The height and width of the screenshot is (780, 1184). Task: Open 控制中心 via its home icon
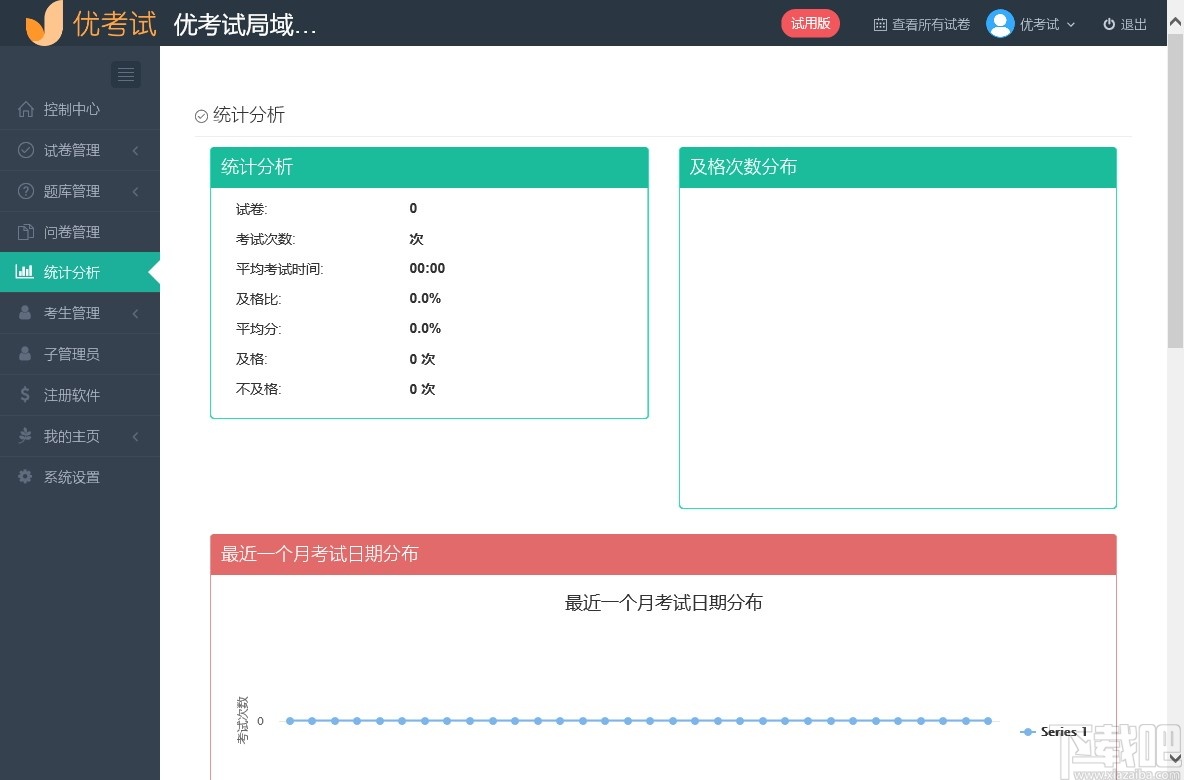point(25,109)
